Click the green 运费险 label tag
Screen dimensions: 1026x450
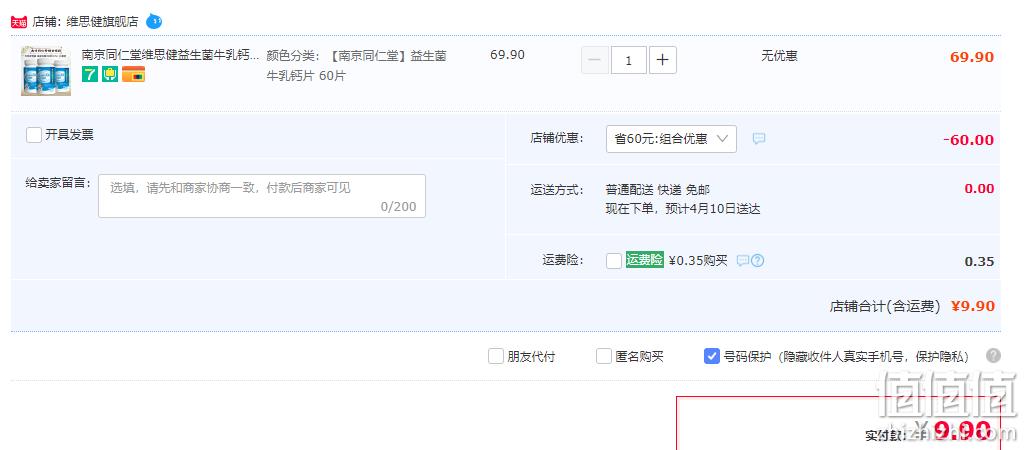pyautogui.click(x=645, y=260)
